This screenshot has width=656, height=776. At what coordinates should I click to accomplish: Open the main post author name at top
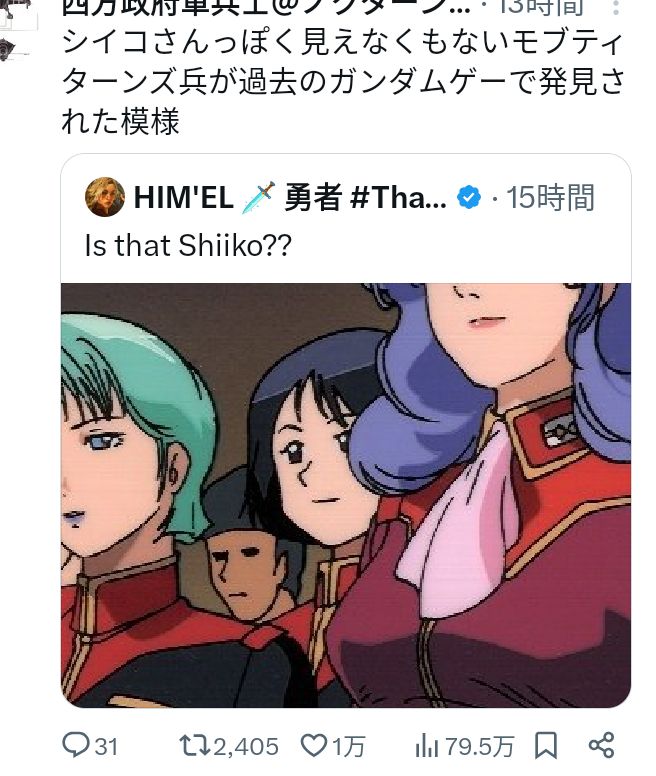[266, 7]
